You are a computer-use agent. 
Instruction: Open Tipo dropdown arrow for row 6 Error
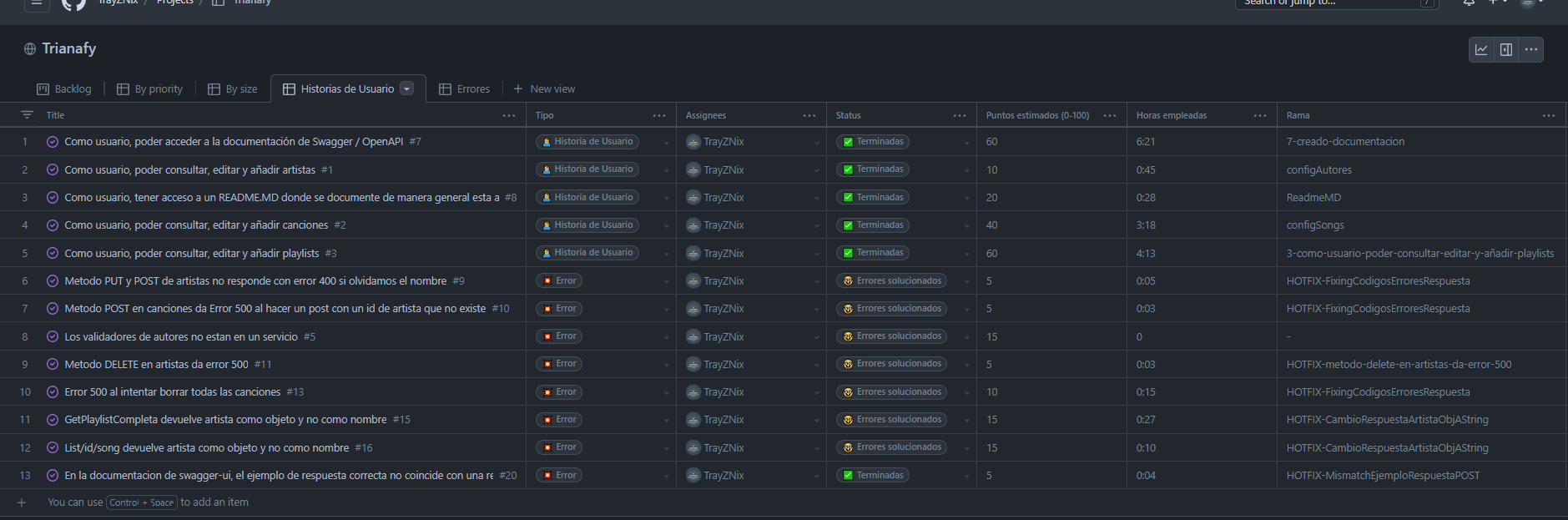pyautogui.click(x=666, y=281)
